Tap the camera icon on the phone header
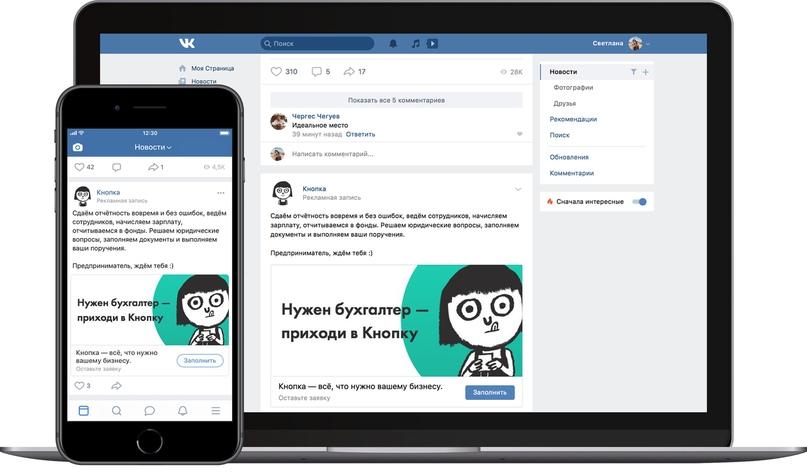Viewport: 807px width, 473px height. coord(78,147)
